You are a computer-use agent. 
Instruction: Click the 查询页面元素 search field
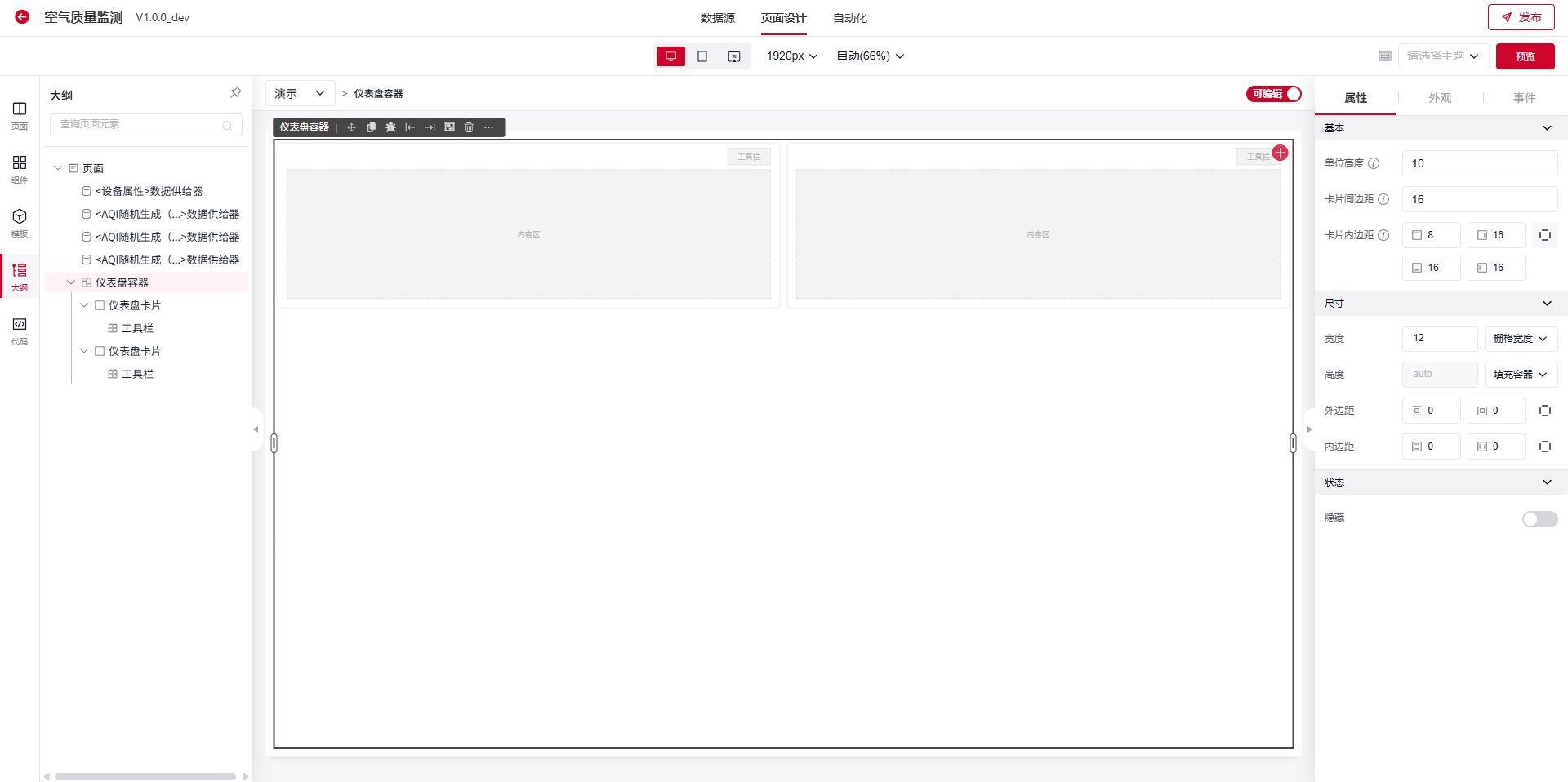pos(139,124)
